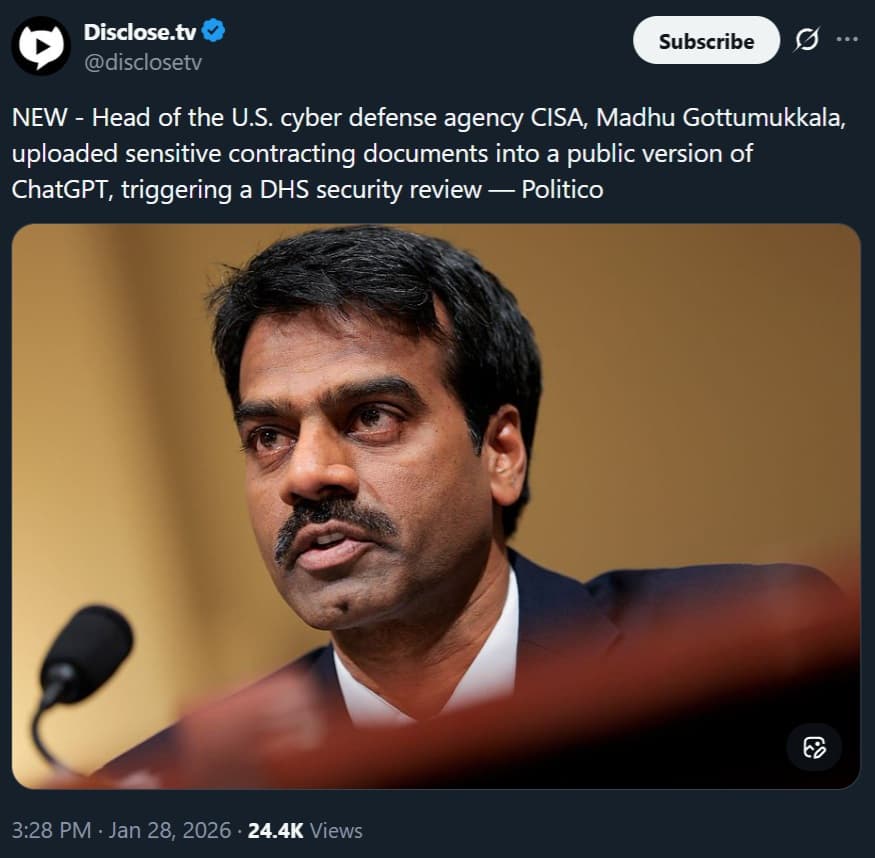Image resolution: width=875 pixels, height=858 pixels.
Task: Open the Disclose.tv display name link
Action: tap(140, 31)
